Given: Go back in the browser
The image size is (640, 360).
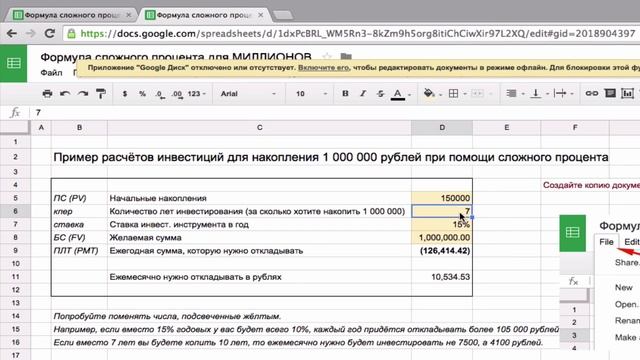Looking at the screenshot, I should pos(12,33).
